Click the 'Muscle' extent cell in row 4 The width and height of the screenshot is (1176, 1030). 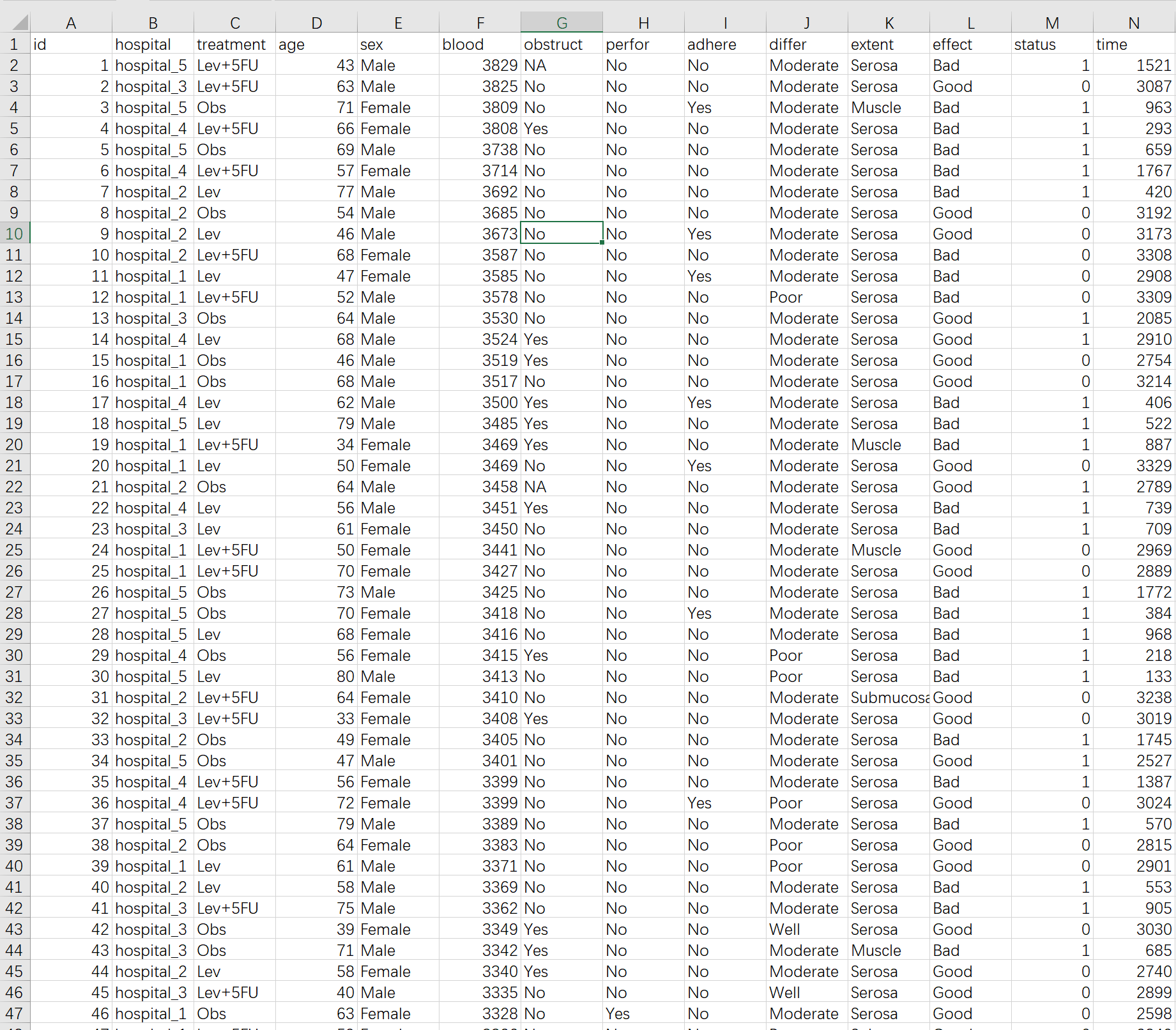[889, 107]
